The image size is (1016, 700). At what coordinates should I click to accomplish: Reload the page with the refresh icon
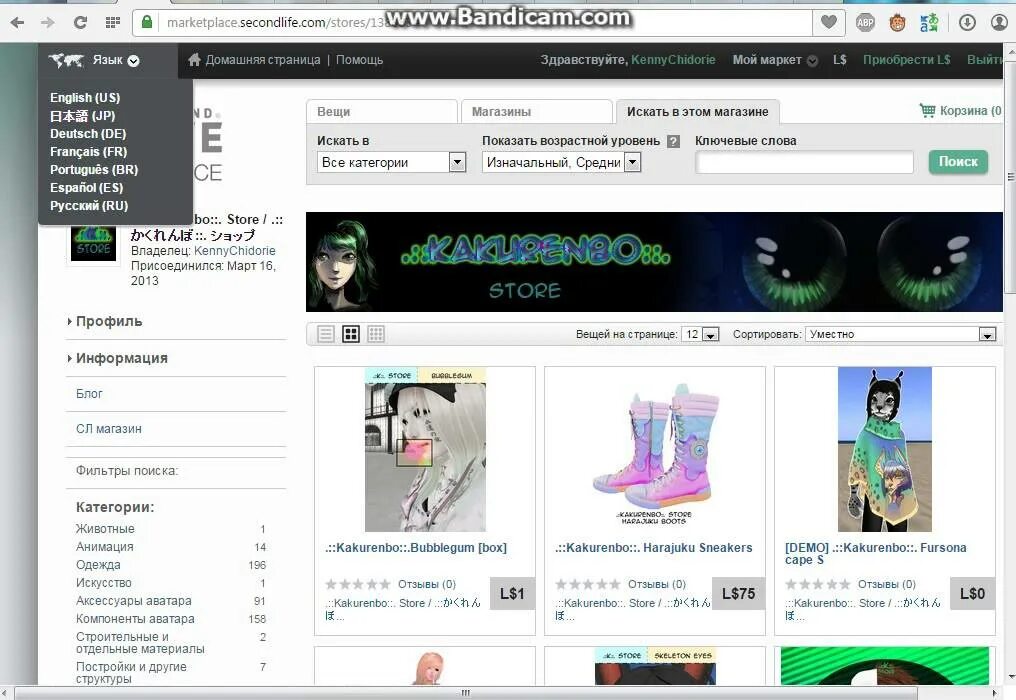(80, 23)
